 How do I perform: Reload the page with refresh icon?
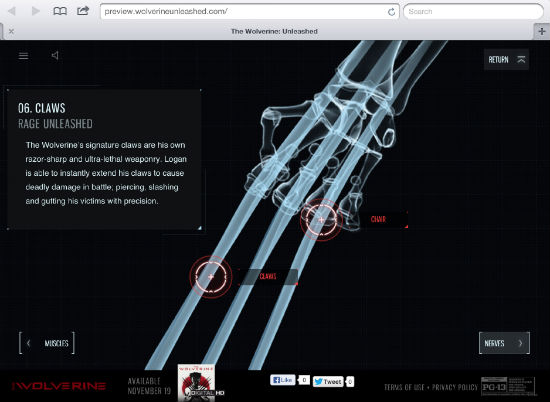tap(391, 12)
